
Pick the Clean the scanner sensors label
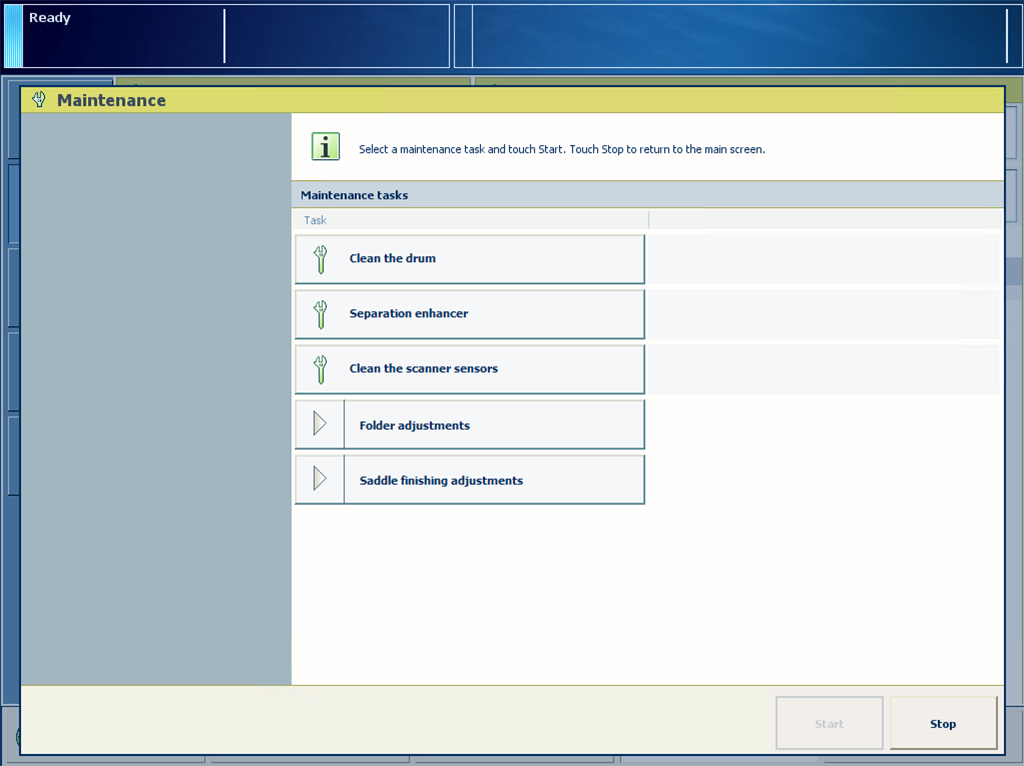pos(423,369)
